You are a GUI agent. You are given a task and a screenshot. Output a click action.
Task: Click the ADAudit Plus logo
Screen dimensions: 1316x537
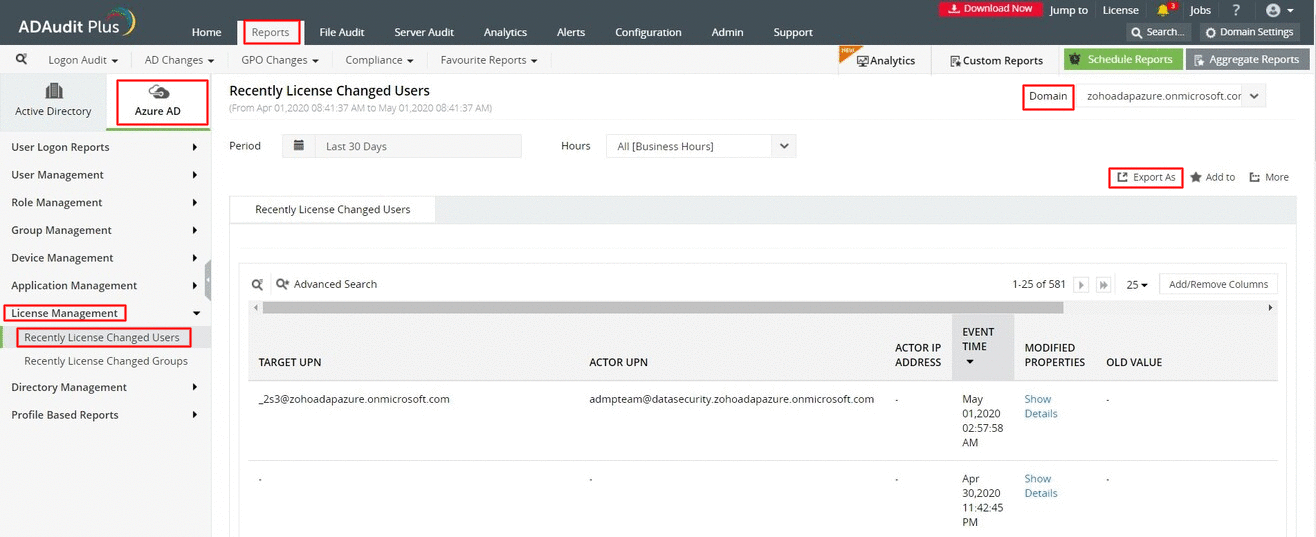click(76, 23)
